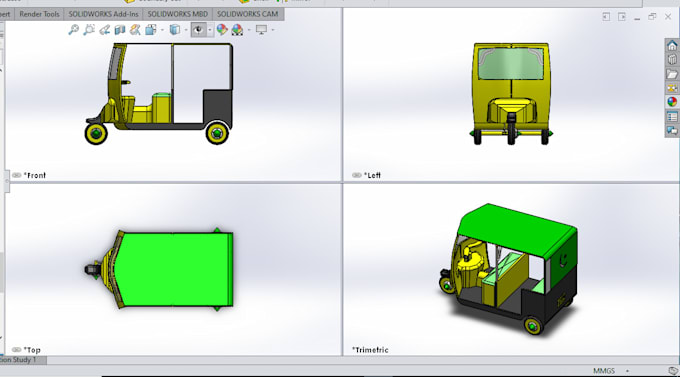Switch to the Render Tools tab
The image size is (680, 377).
tap(39, 14)
